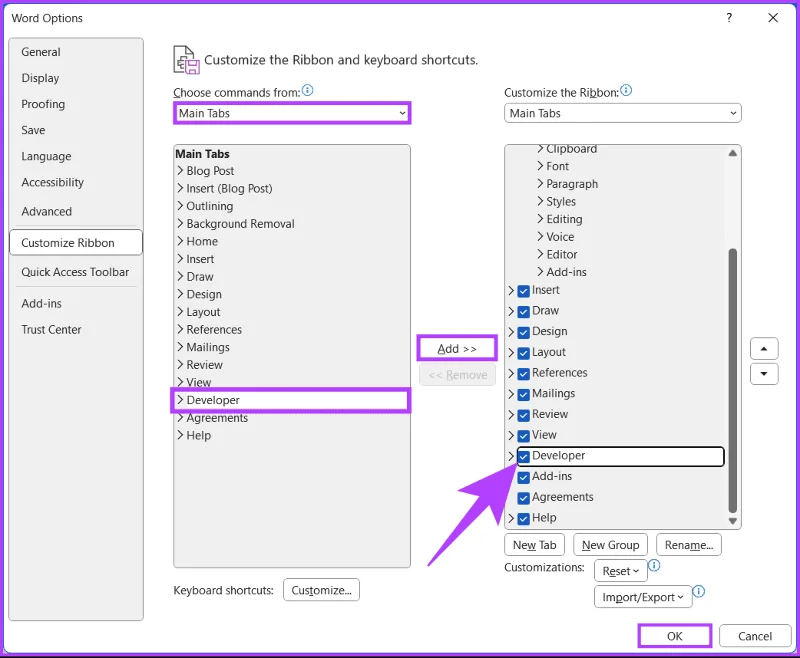This screenshot has height=658, width=800.
Task: Select Insert (Blog Post) in left list
Action: 229,188
